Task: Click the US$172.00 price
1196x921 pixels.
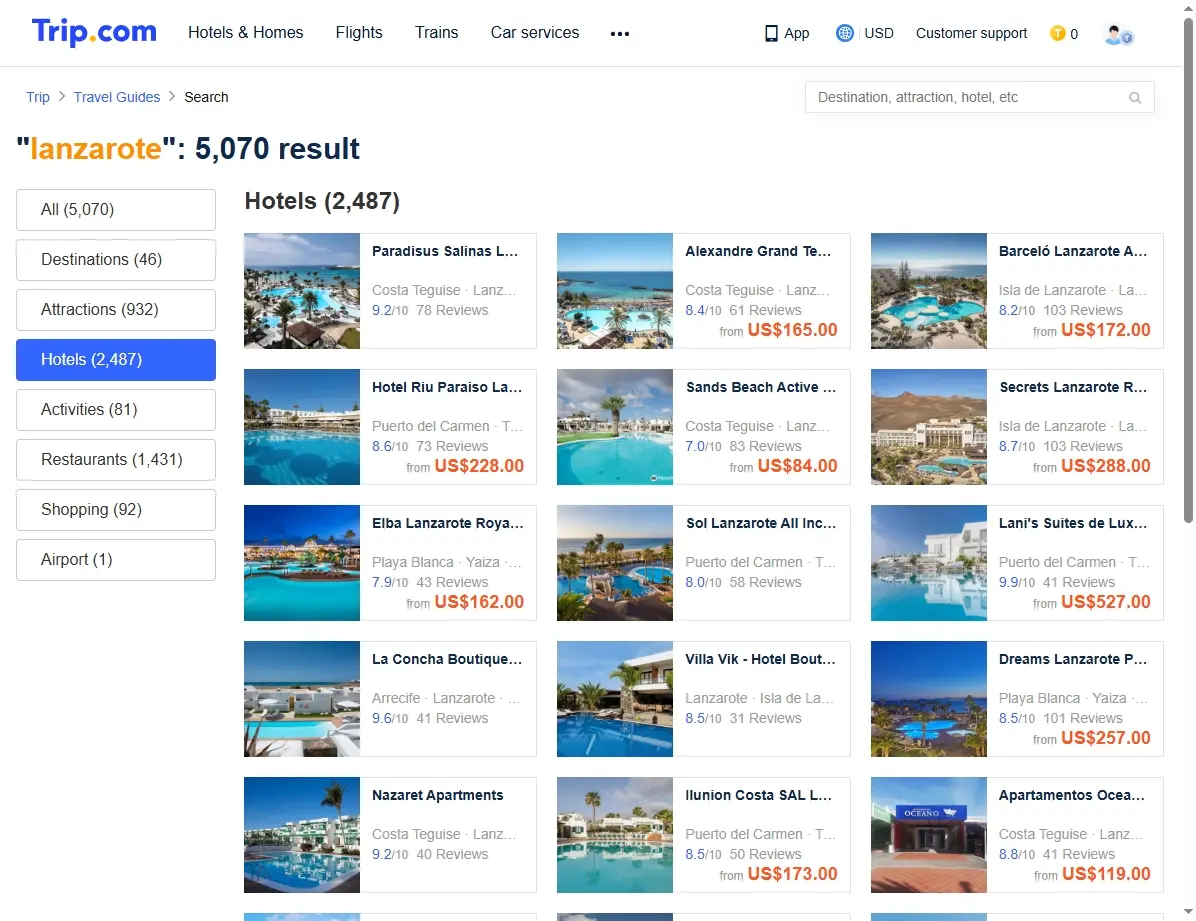Action: point(1106,330)
